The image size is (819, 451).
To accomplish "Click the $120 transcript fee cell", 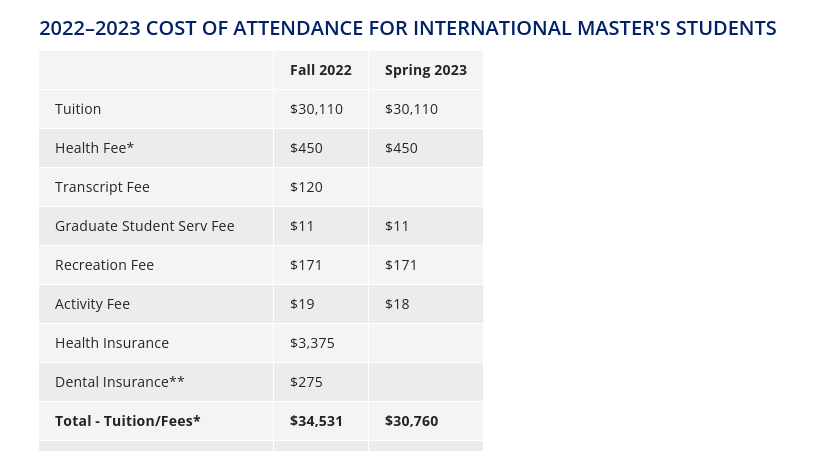I will (x=306, y=187).
